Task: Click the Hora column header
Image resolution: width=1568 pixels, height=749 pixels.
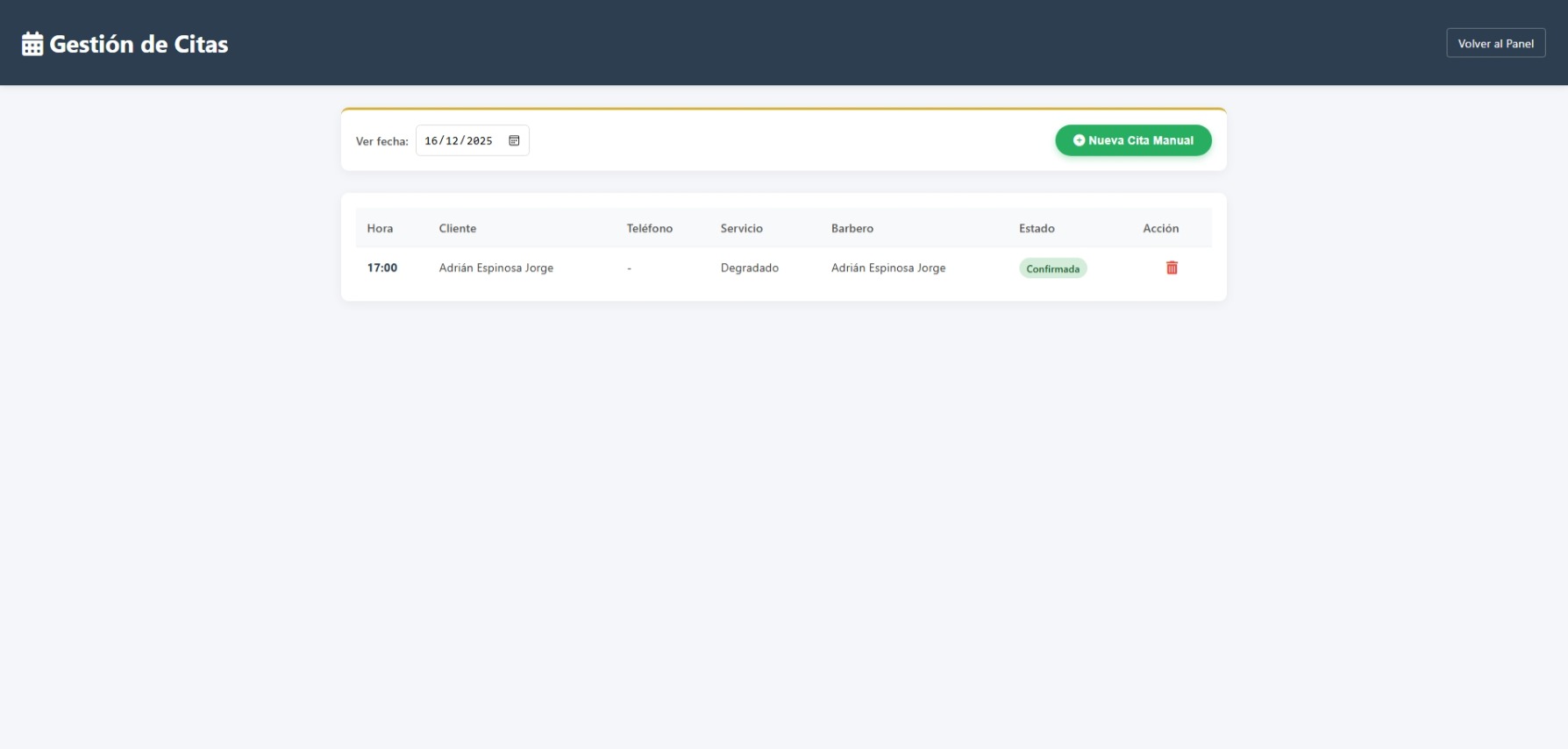Action: (380, 228)
